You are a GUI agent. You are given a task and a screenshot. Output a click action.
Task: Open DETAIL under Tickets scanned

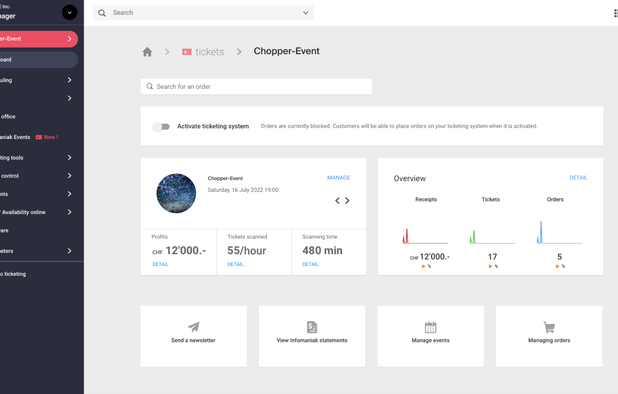tap(235, 264)
